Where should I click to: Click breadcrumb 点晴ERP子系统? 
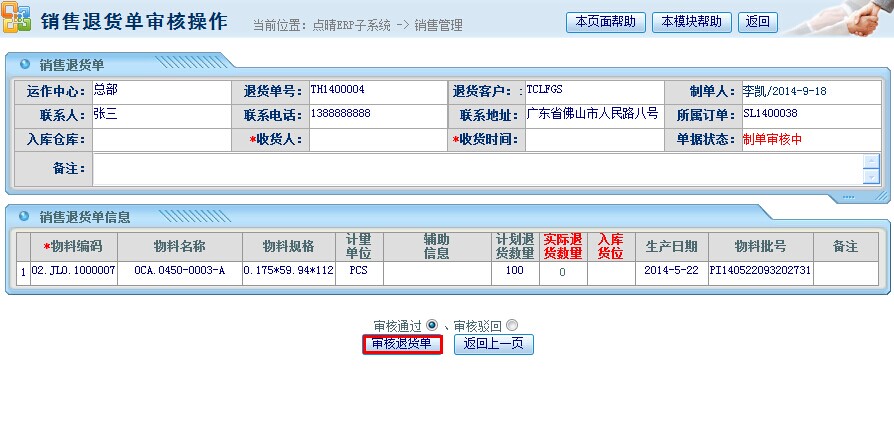(351, 25)
